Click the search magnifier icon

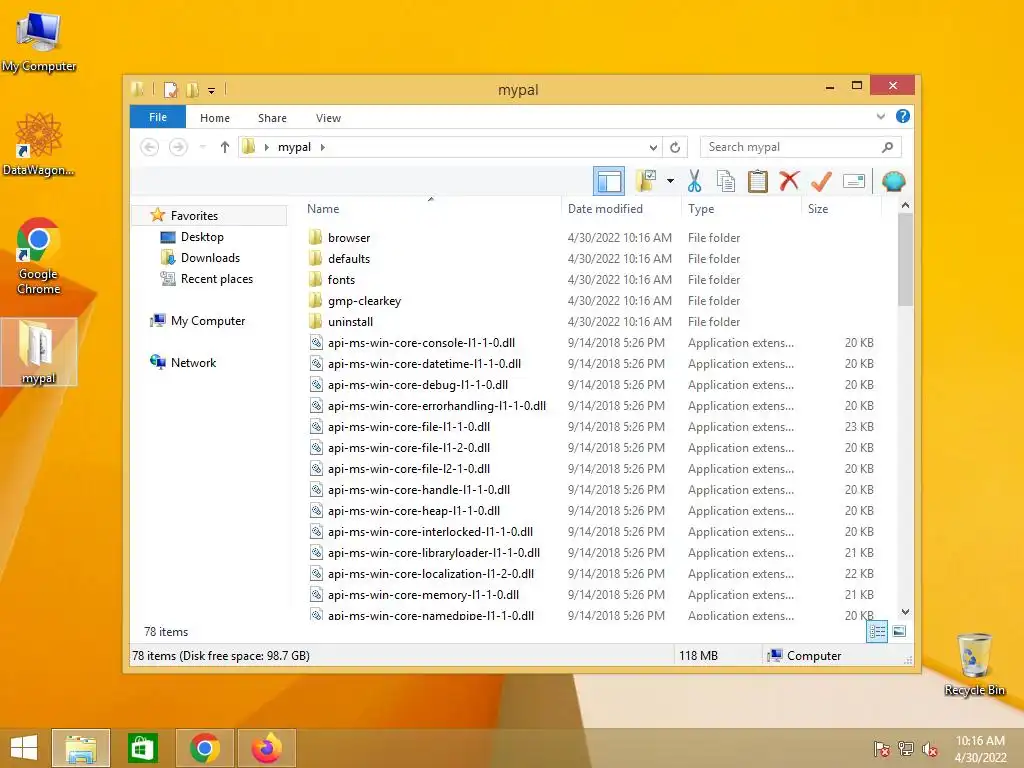[887, 148]
